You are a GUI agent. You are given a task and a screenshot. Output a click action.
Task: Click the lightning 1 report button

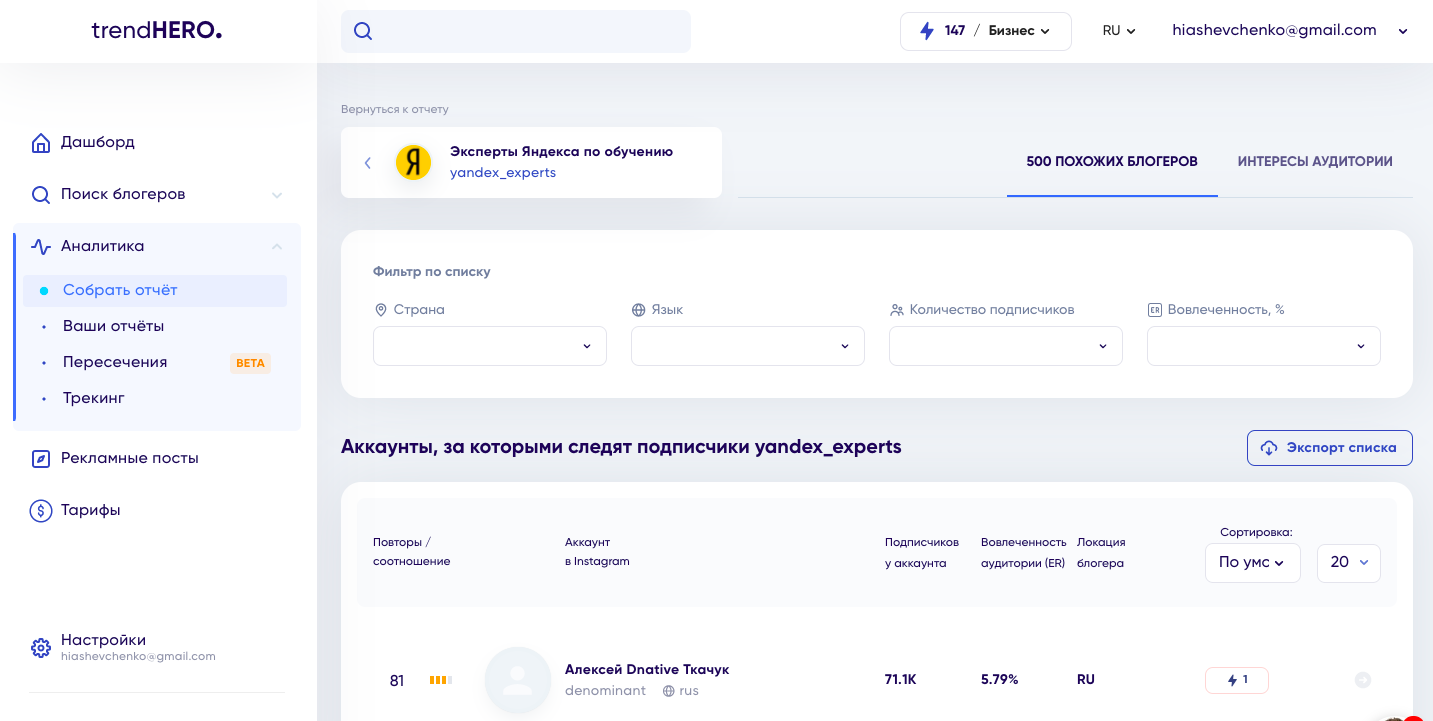click(x=1237, y=680)
